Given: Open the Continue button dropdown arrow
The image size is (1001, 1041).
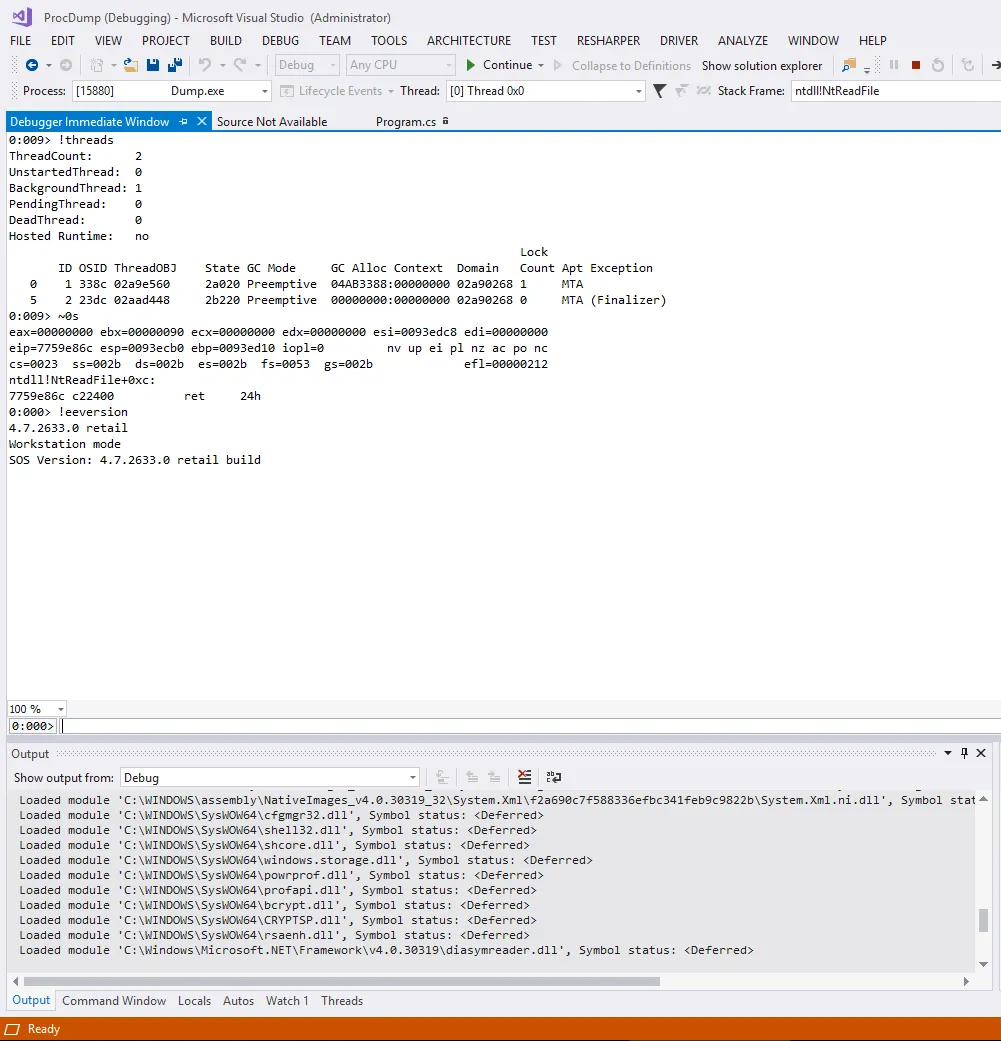Looking at the screenshot, I should [x=541, y=65].
